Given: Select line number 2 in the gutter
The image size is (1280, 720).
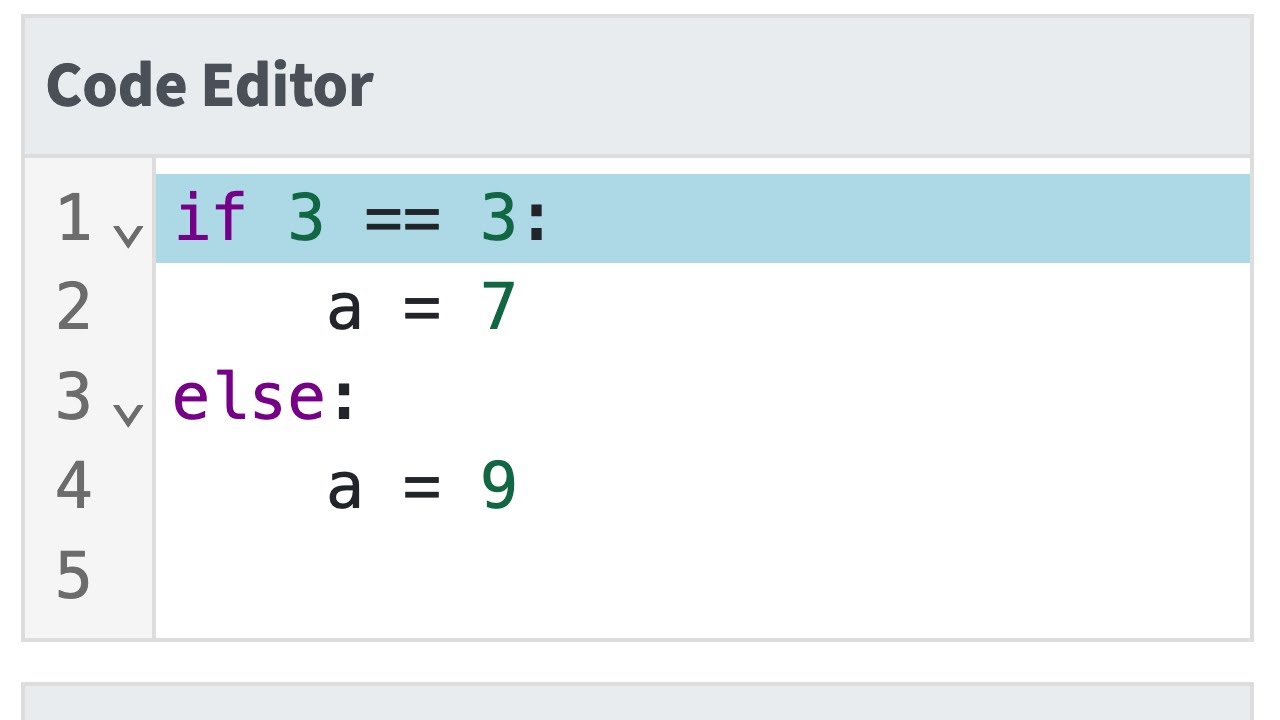Looking at the screenshot, I should click(74, 308).
